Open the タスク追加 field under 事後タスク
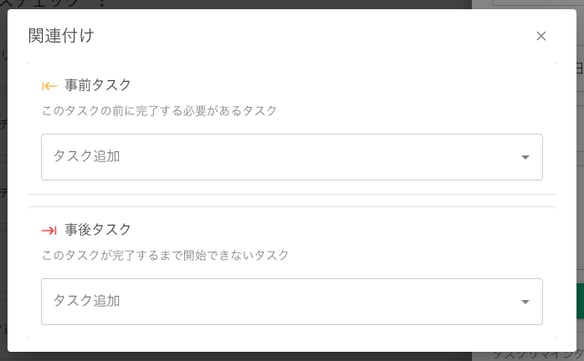This screenshot has width=584, height=361. point(292,301)
